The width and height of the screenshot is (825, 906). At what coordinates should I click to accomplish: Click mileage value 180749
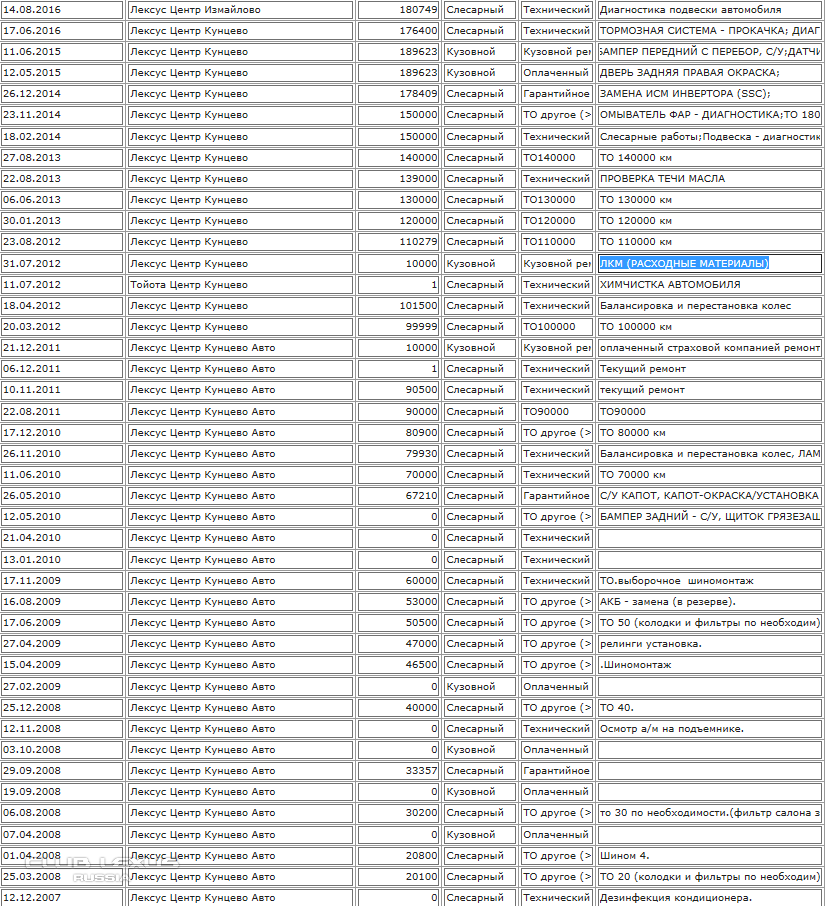click(399, 10)
